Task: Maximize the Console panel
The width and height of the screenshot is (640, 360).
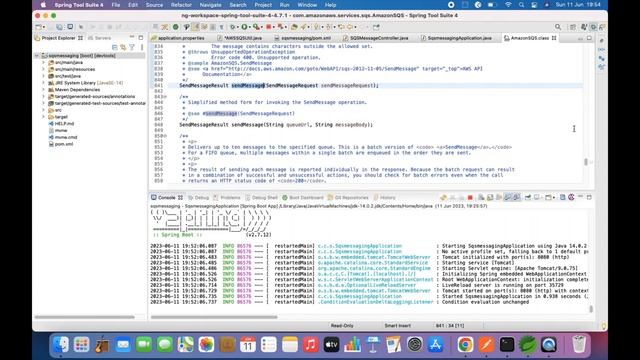Action: pyautogui.click(x=589, y=197)
